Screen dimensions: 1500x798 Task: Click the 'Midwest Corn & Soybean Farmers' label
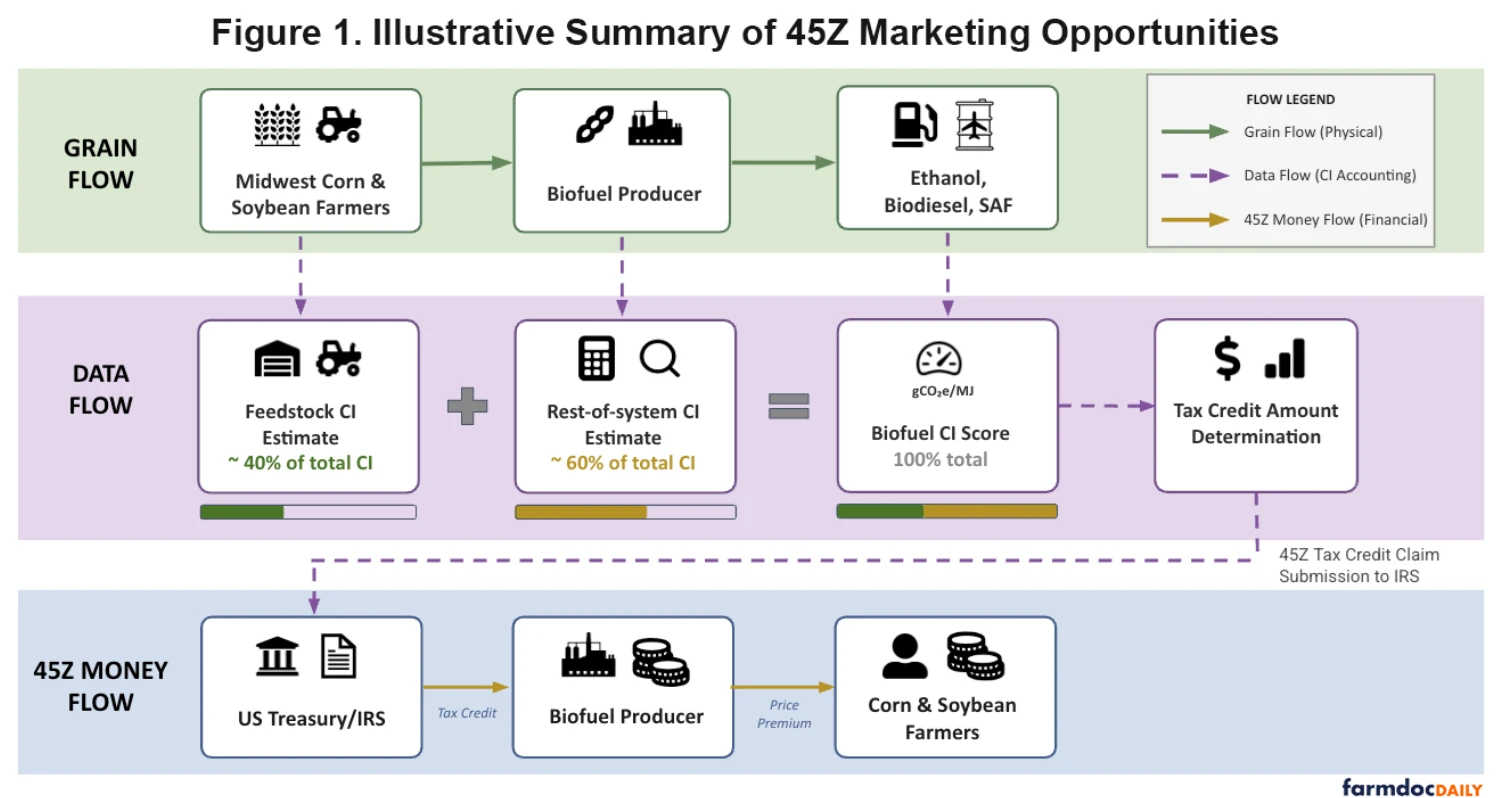(309, 195)
